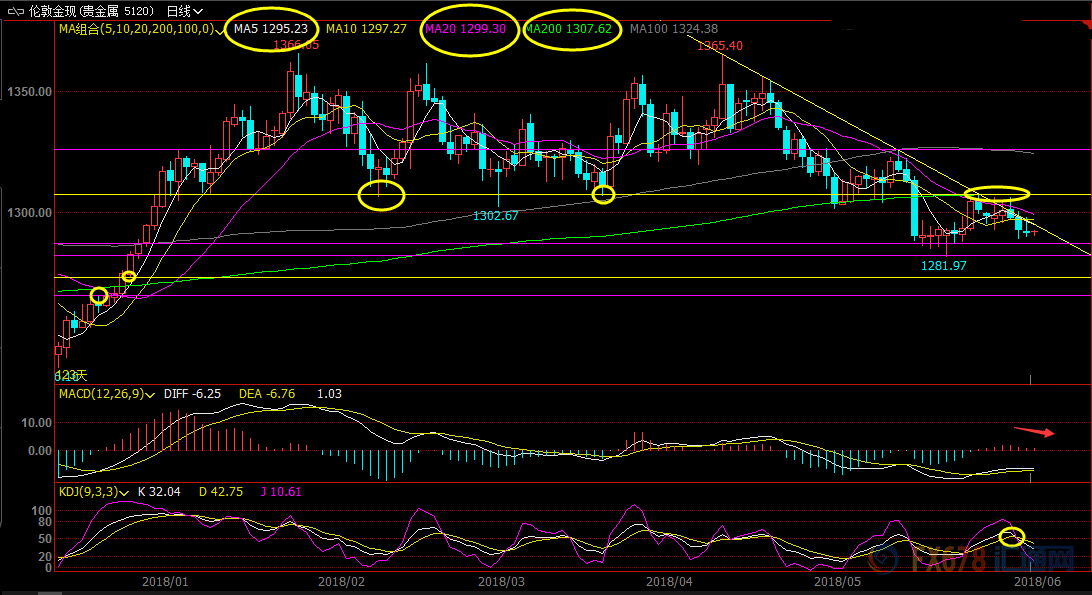Click the MA20 1299.30 legend label
The image size is (1092, 595).
click(465, 29)
